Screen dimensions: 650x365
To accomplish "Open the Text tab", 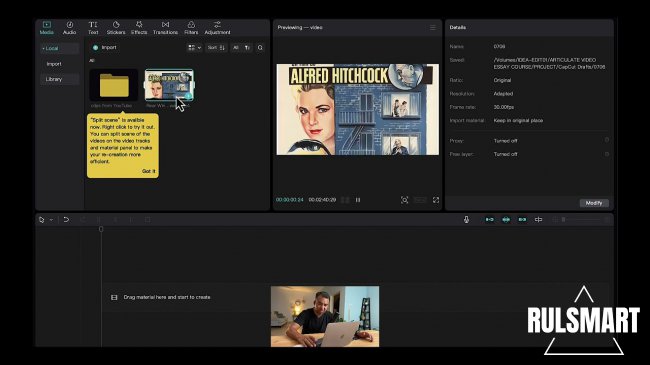I will point(93,28).
